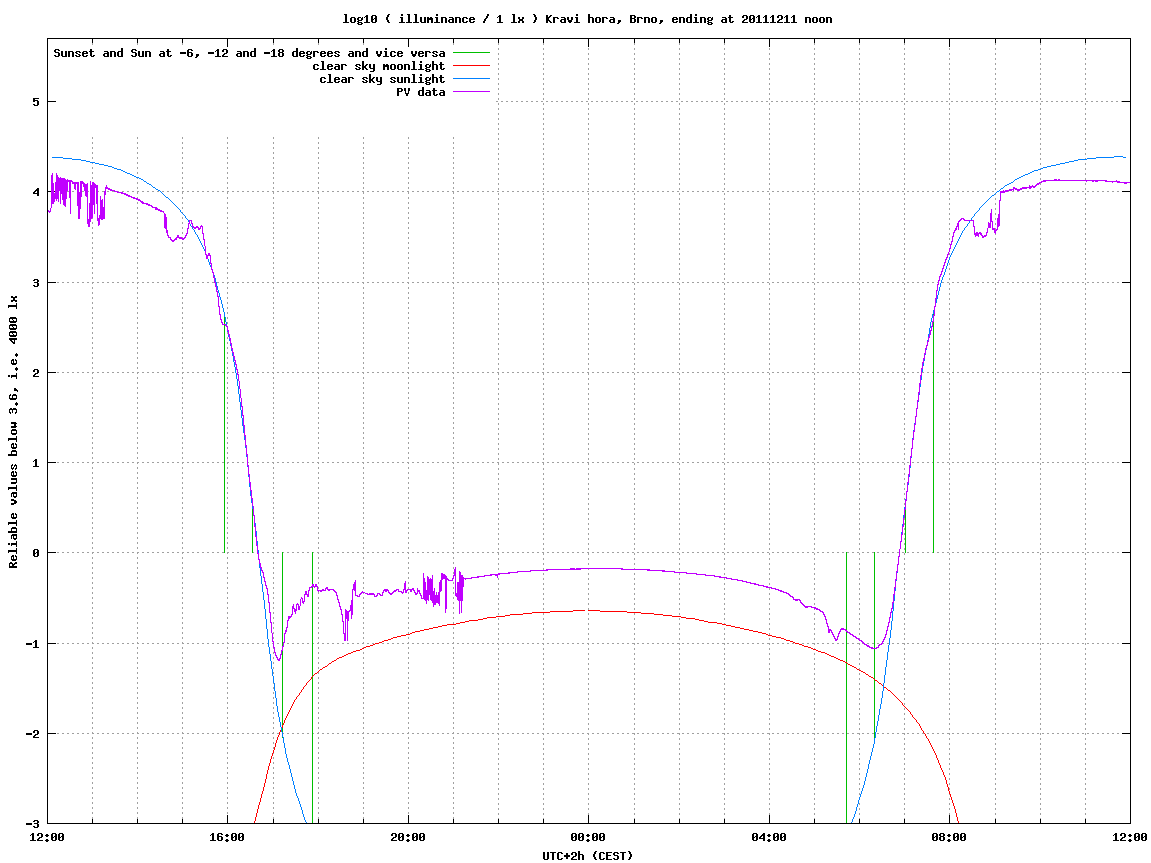The width and height of the screenshot is (1151, 863).
Task: Click the x-axis label 04:00
Action: coord(769,837)
